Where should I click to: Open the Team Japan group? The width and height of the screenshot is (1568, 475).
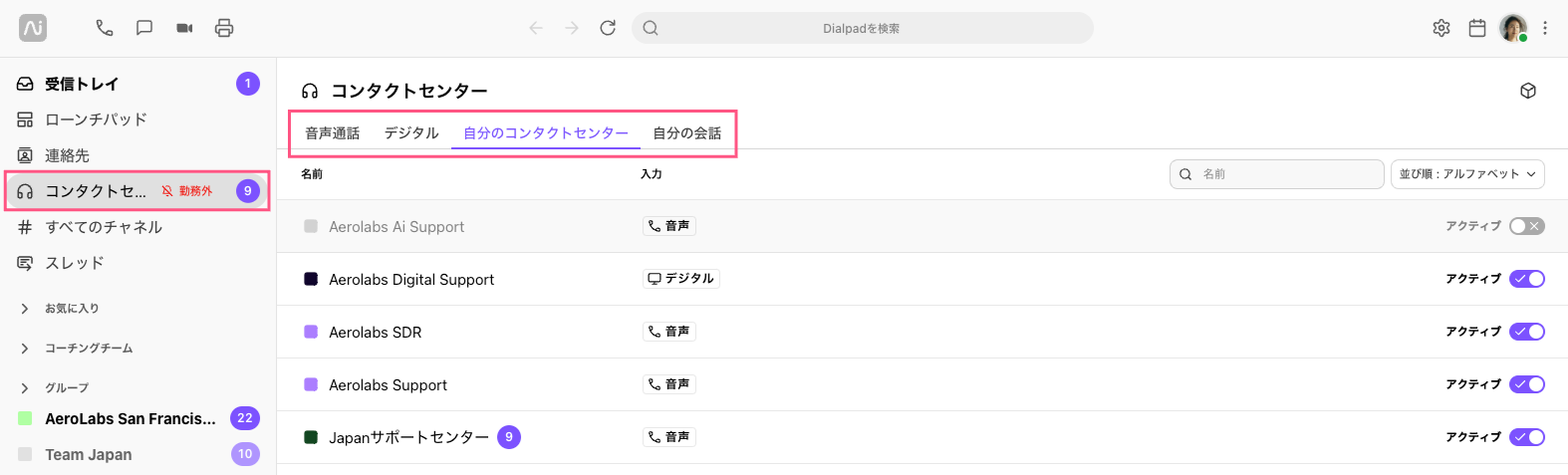[x=137, y=454]
